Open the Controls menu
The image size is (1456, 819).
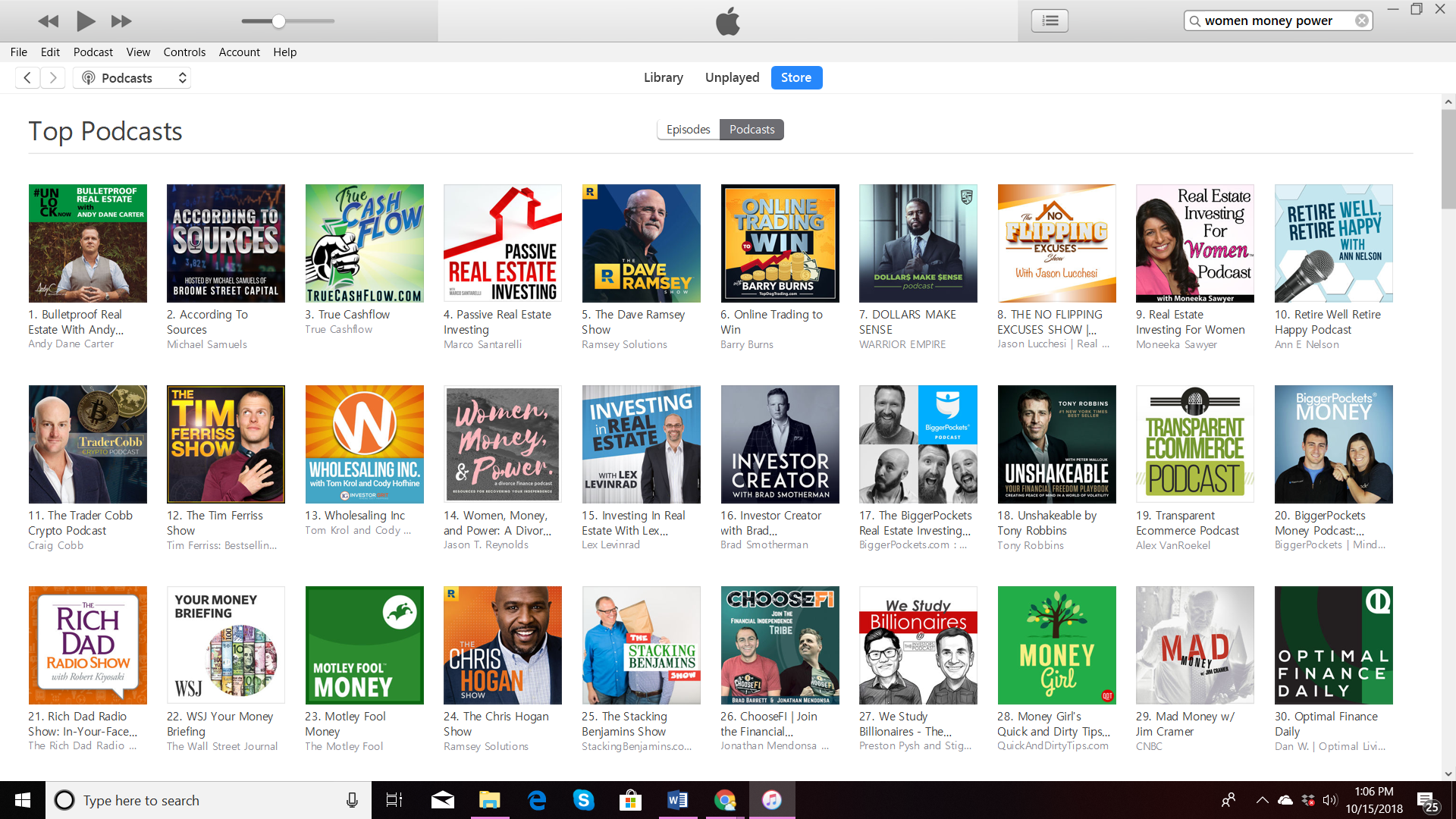[184, 52]
